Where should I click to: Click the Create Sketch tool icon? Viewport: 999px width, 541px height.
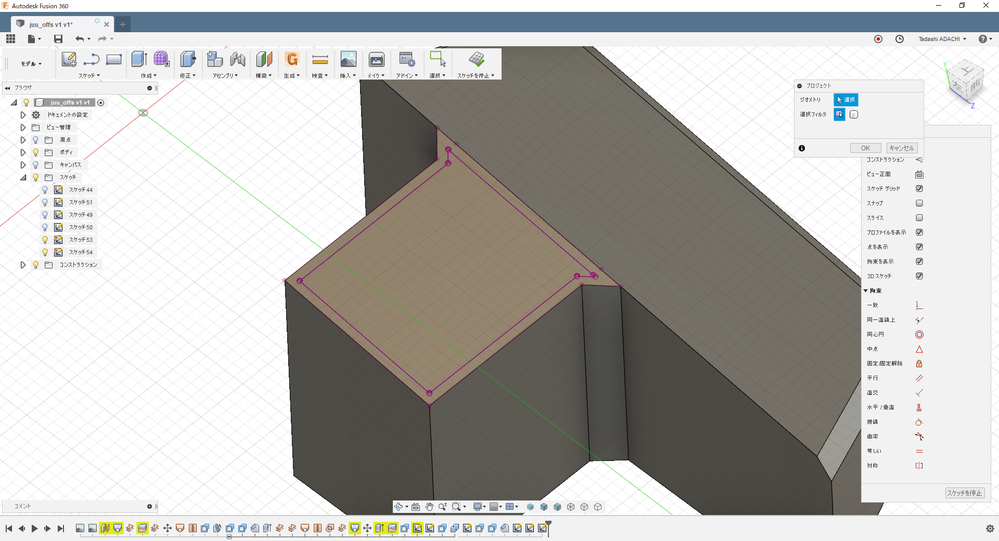[x=69, y=60]
